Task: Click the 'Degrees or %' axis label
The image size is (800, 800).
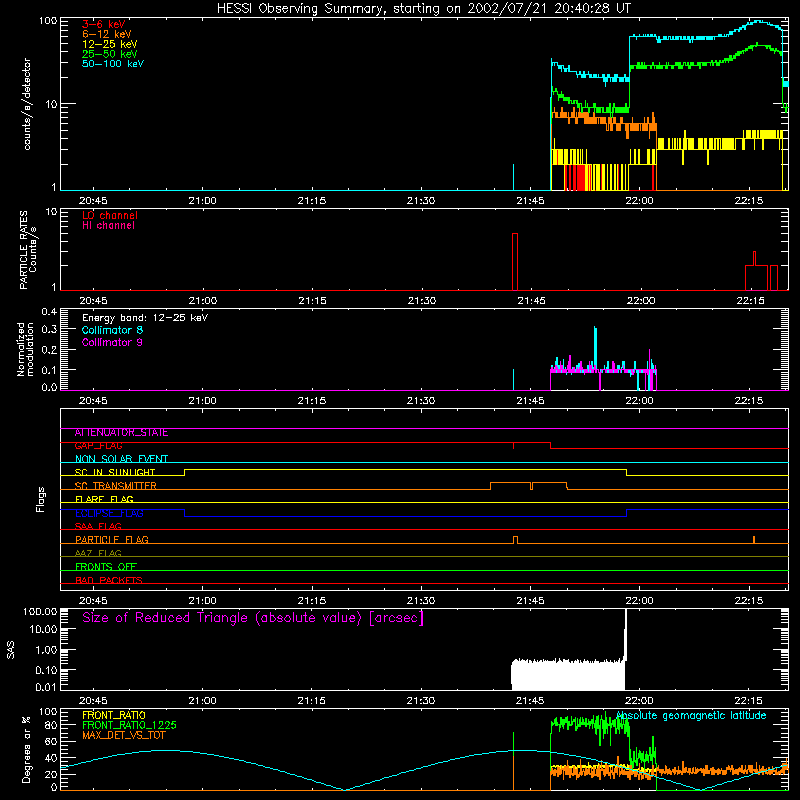Action: pos(26,750)
